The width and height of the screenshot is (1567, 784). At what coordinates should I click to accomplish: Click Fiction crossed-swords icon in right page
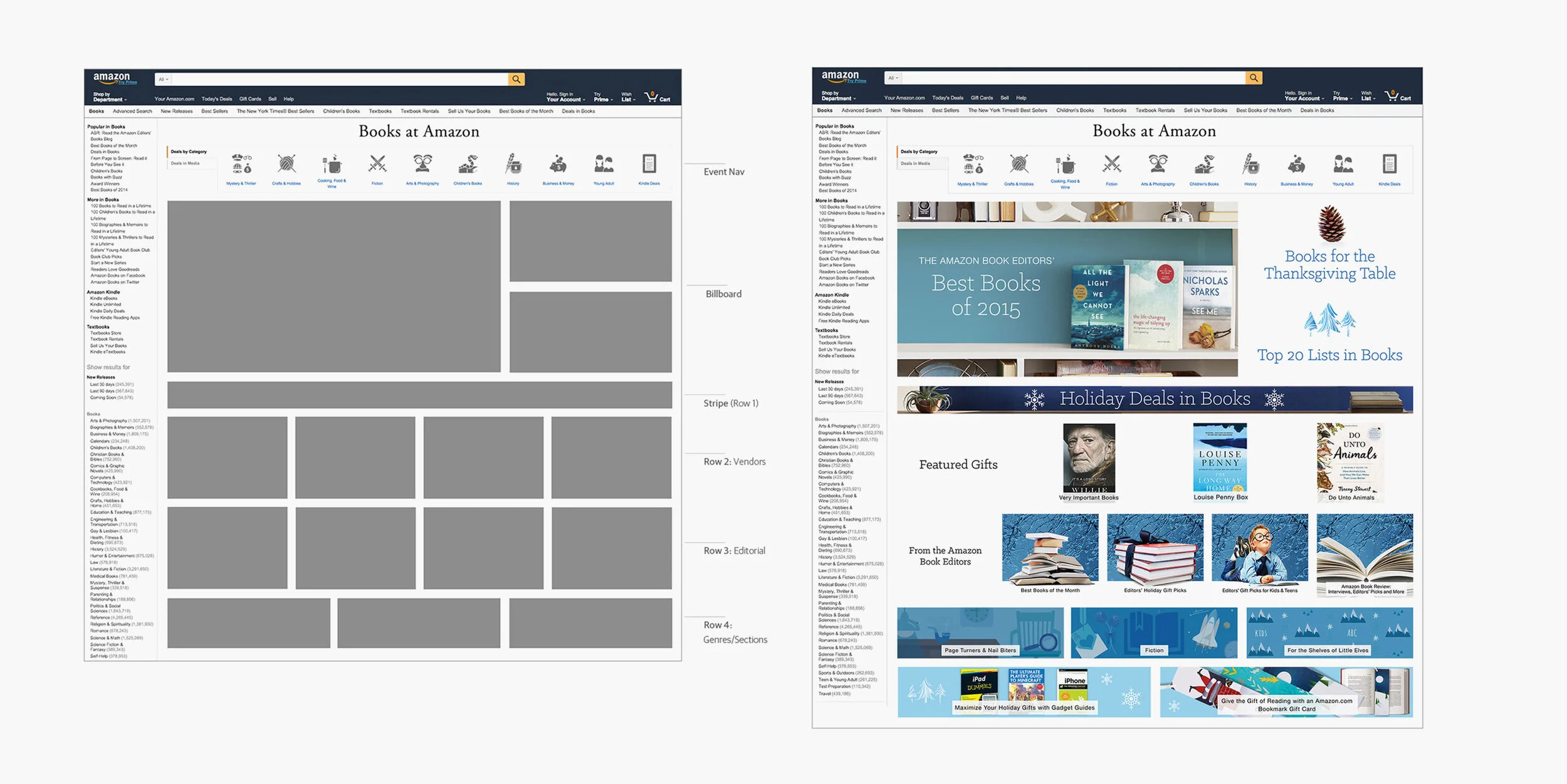tap(1111, 164)
